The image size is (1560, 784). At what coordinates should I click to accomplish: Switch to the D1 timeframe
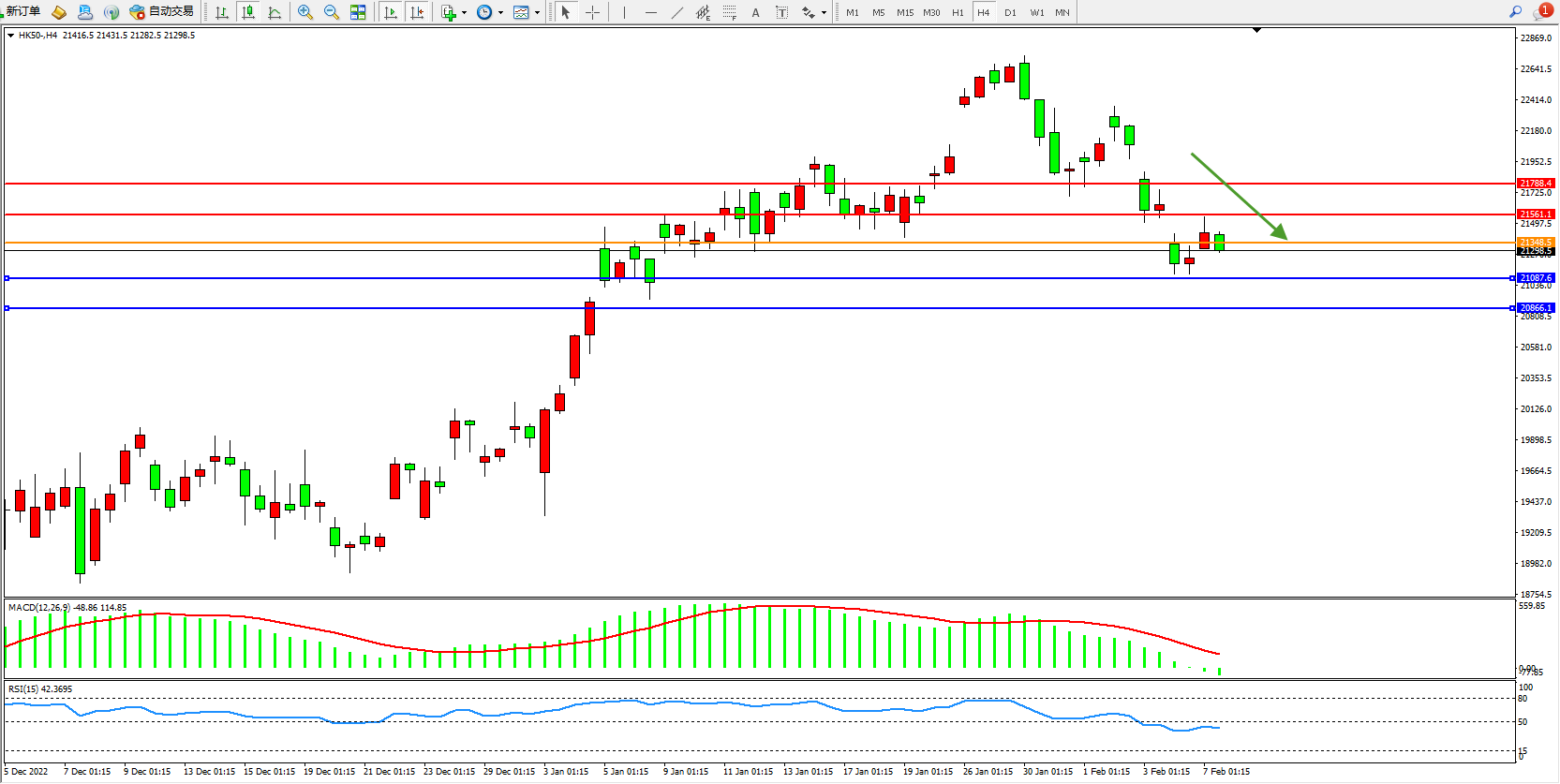pyautogui.click(x=1010, y=12)
